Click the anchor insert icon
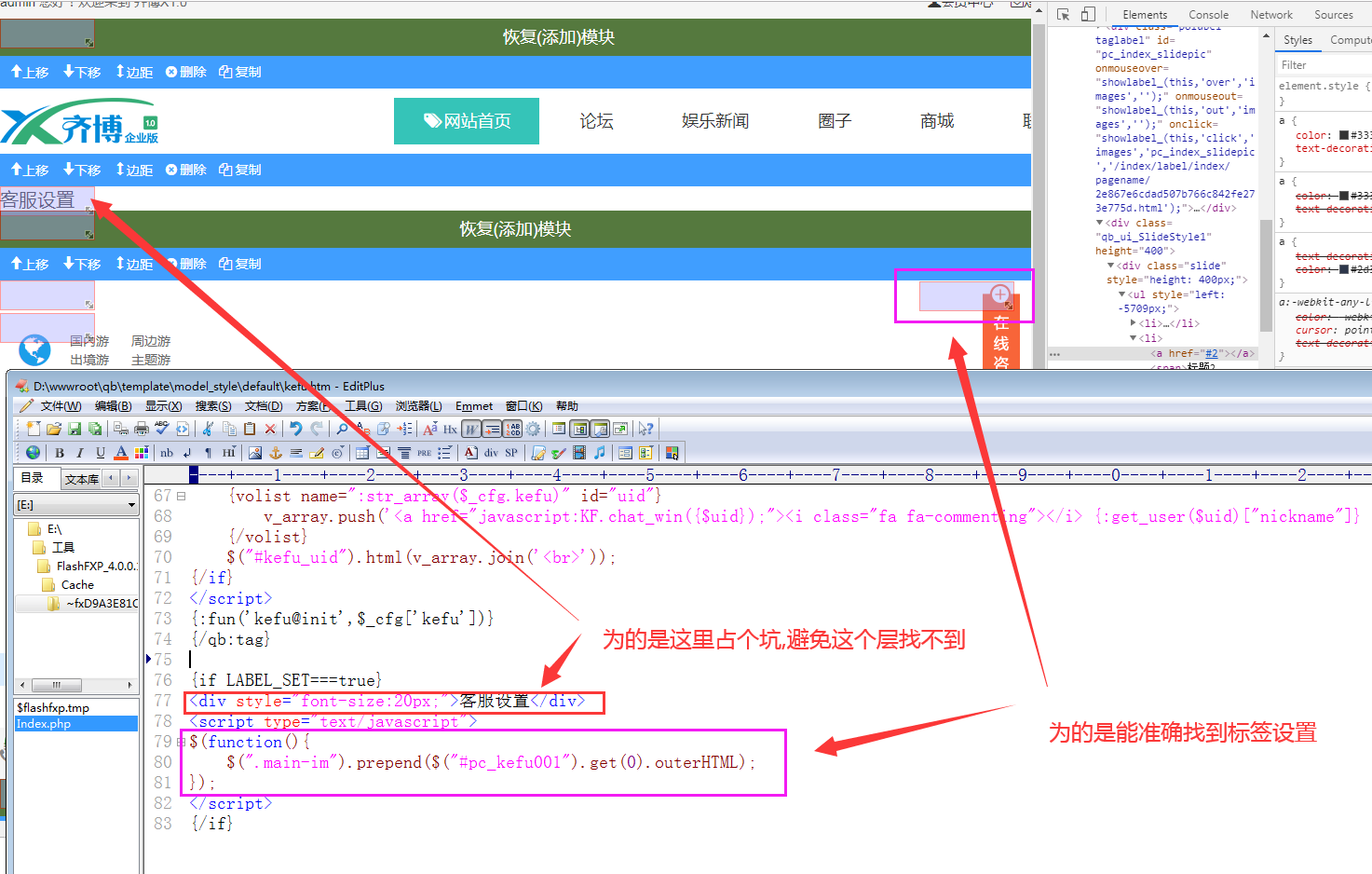This screenshot has height=874, width=1372. pos(276,453)
